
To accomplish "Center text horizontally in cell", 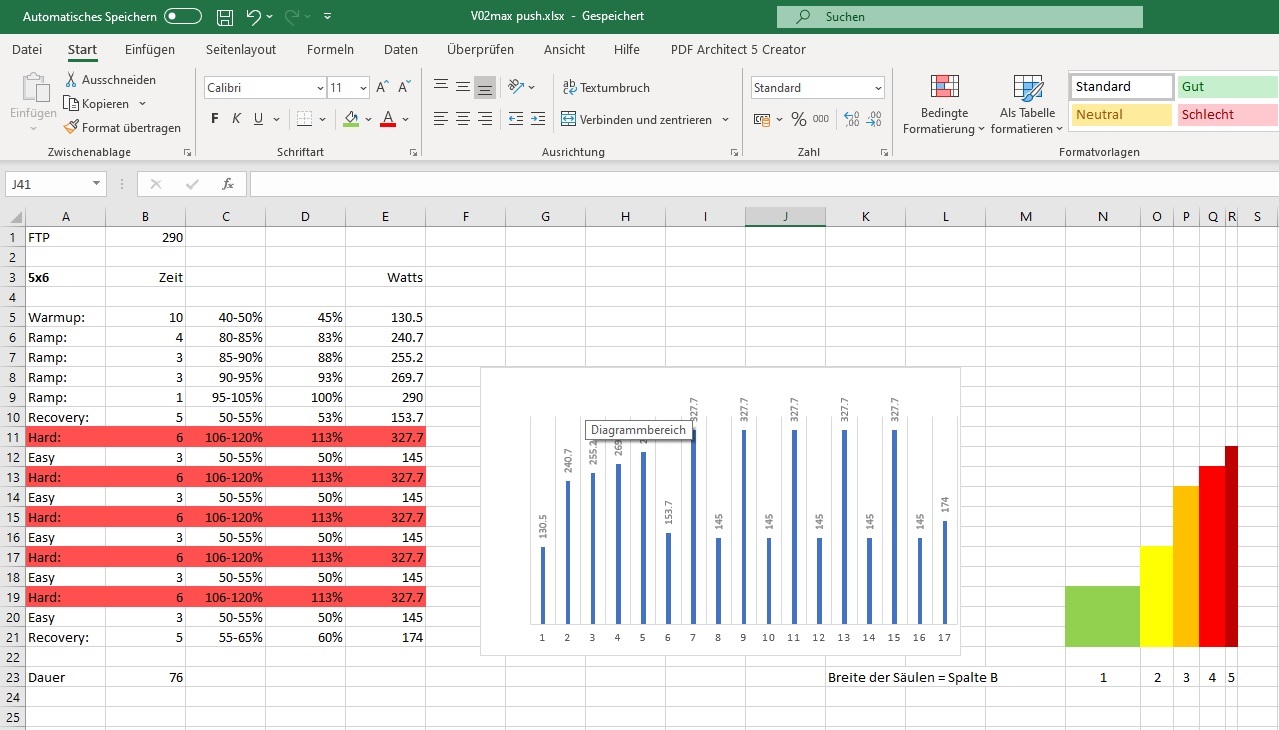I will 463,119.
